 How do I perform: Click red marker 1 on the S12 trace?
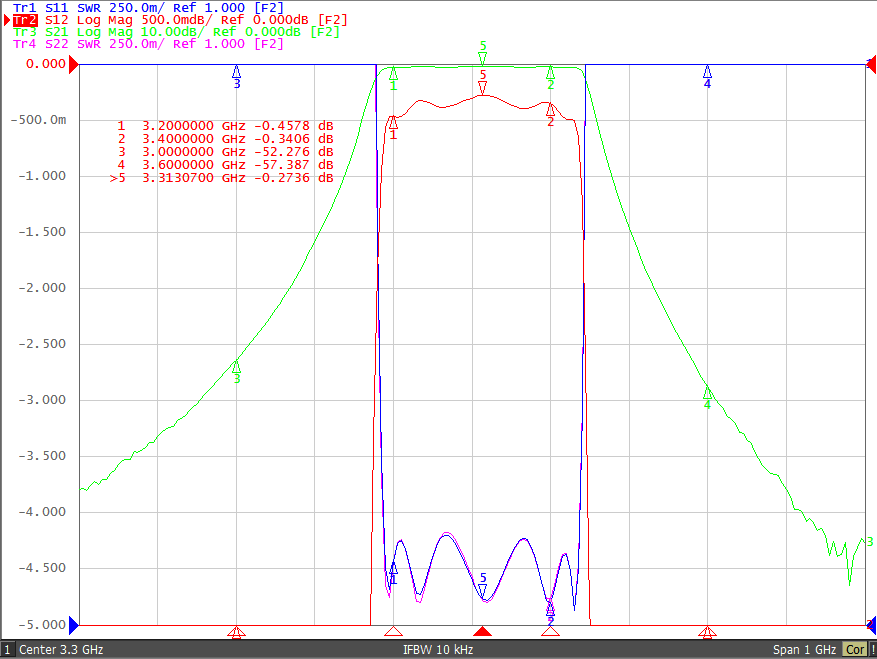394,128
